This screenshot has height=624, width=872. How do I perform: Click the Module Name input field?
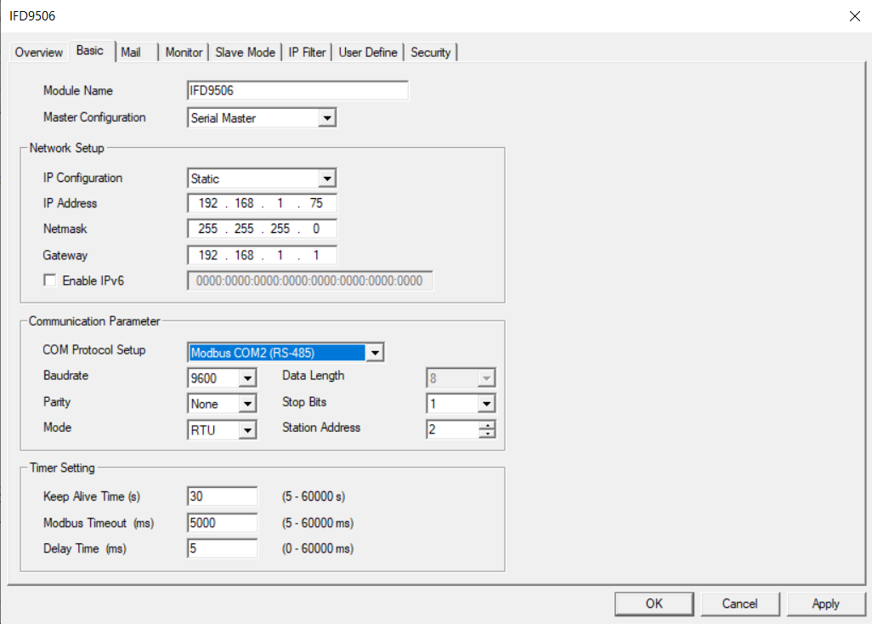click(x=298, y=91)
